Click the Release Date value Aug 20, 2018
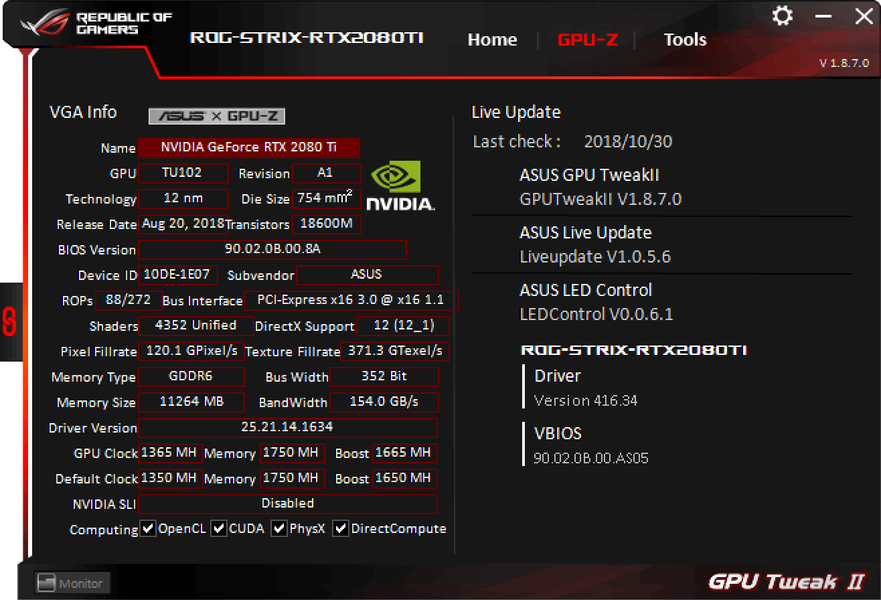 coord(183,224)
